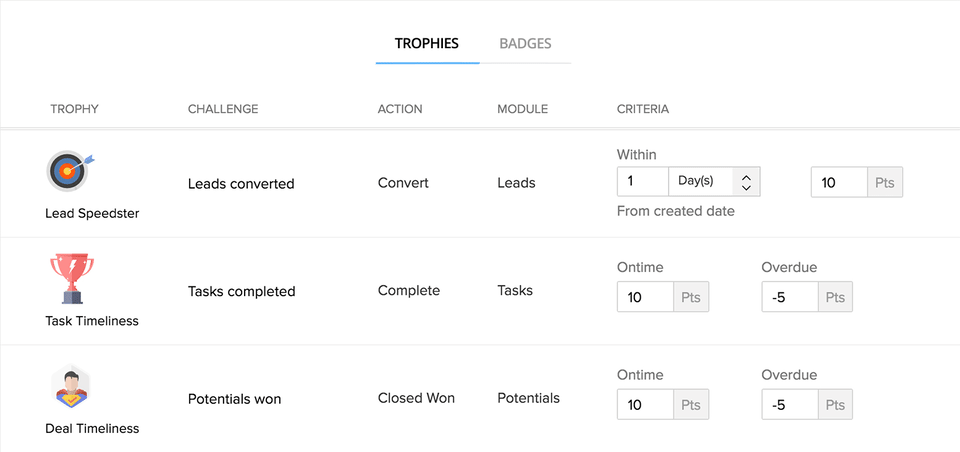Click the Leads converted challenge text
The width and height of the screenshot is (960, 452).
(x=241, y=184)
